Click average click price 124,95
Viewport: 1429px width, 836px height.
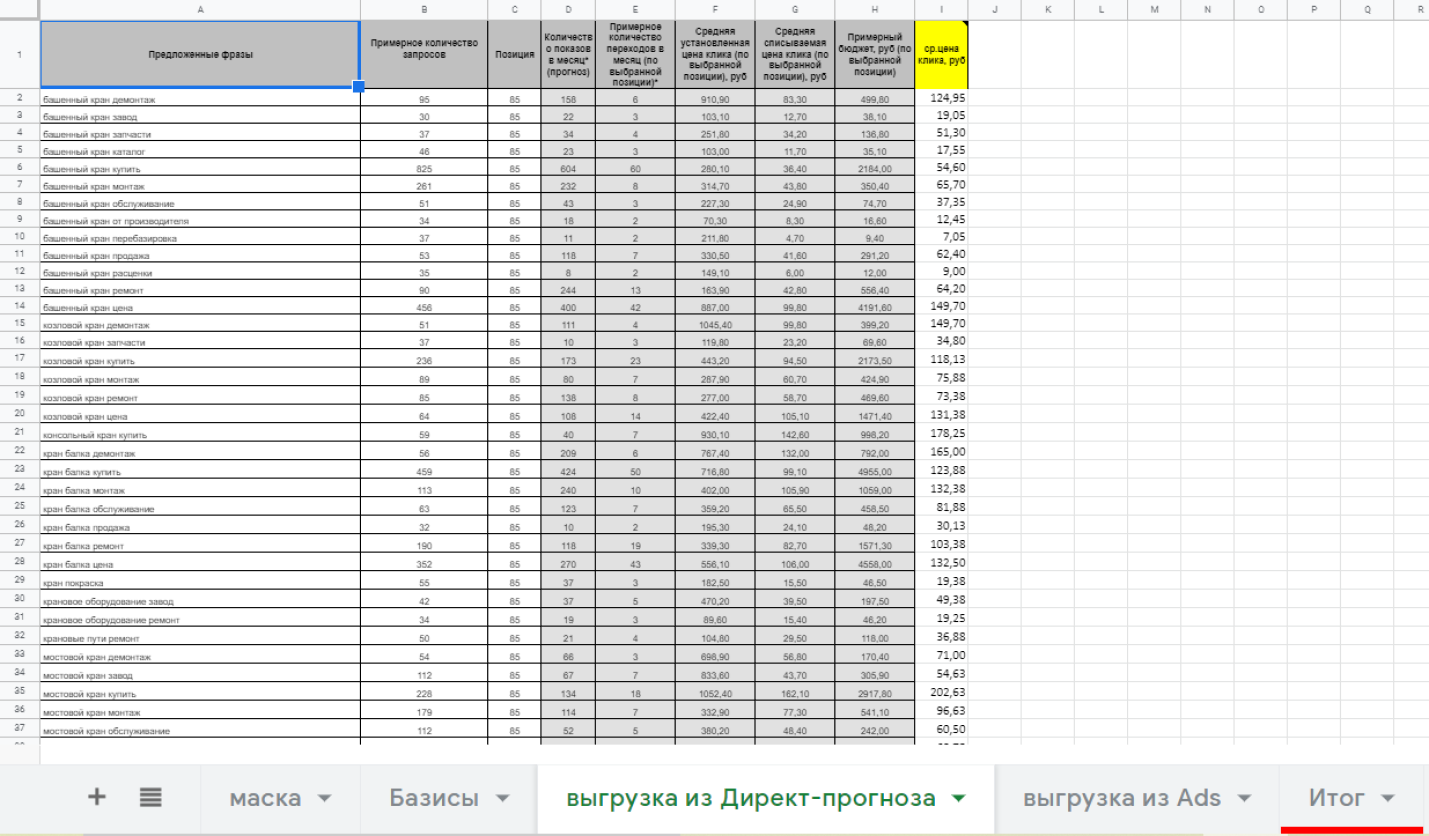(941, 98)
